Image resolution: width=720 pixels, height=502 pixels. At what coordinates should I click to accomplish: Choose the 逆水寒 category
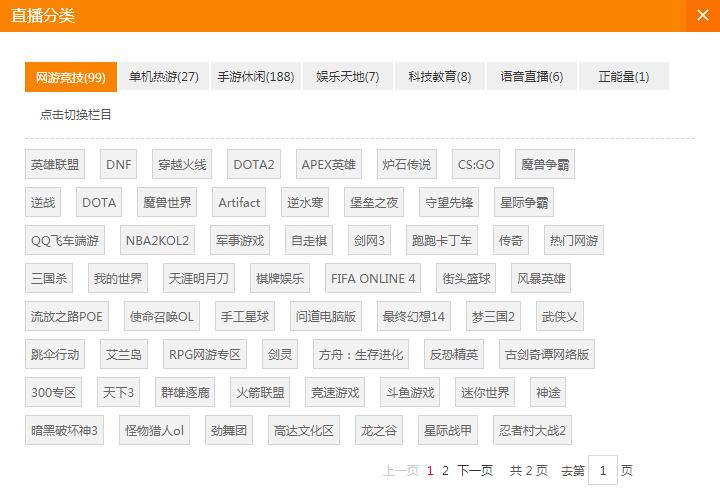[305, 202]
